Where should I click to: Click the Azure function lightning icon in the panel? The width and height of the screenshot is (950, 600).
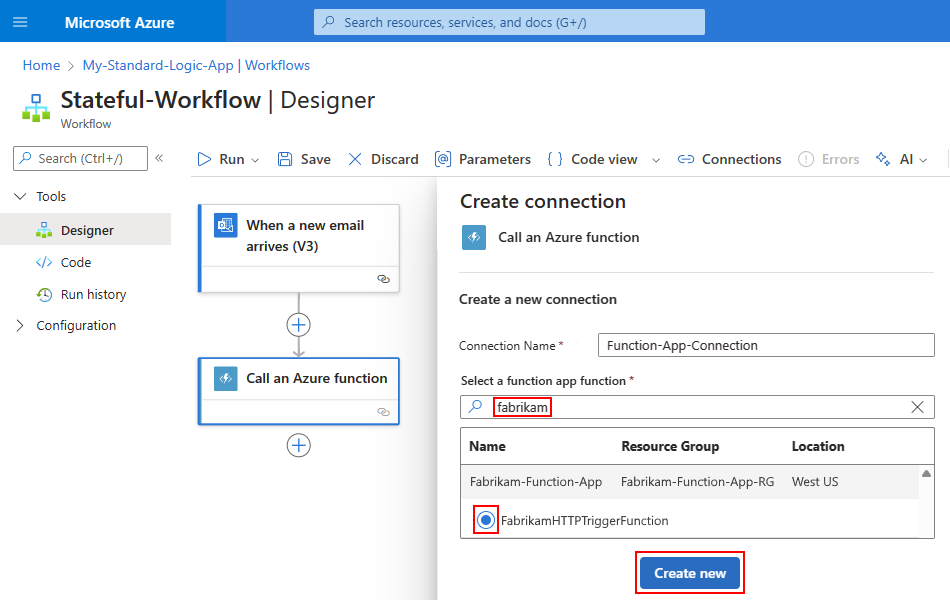(x=473, y=237)
